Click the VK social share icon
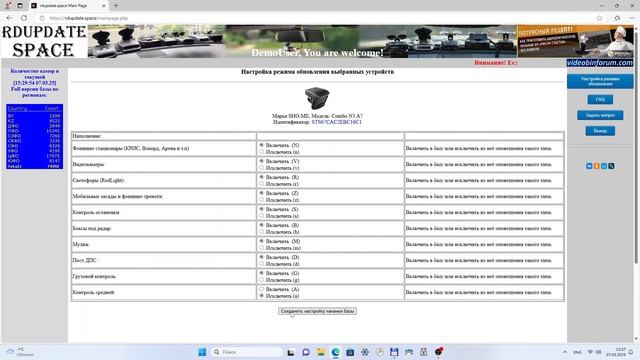Image resolution: width=640 pixels, height=360 pixels. point(589,166)
